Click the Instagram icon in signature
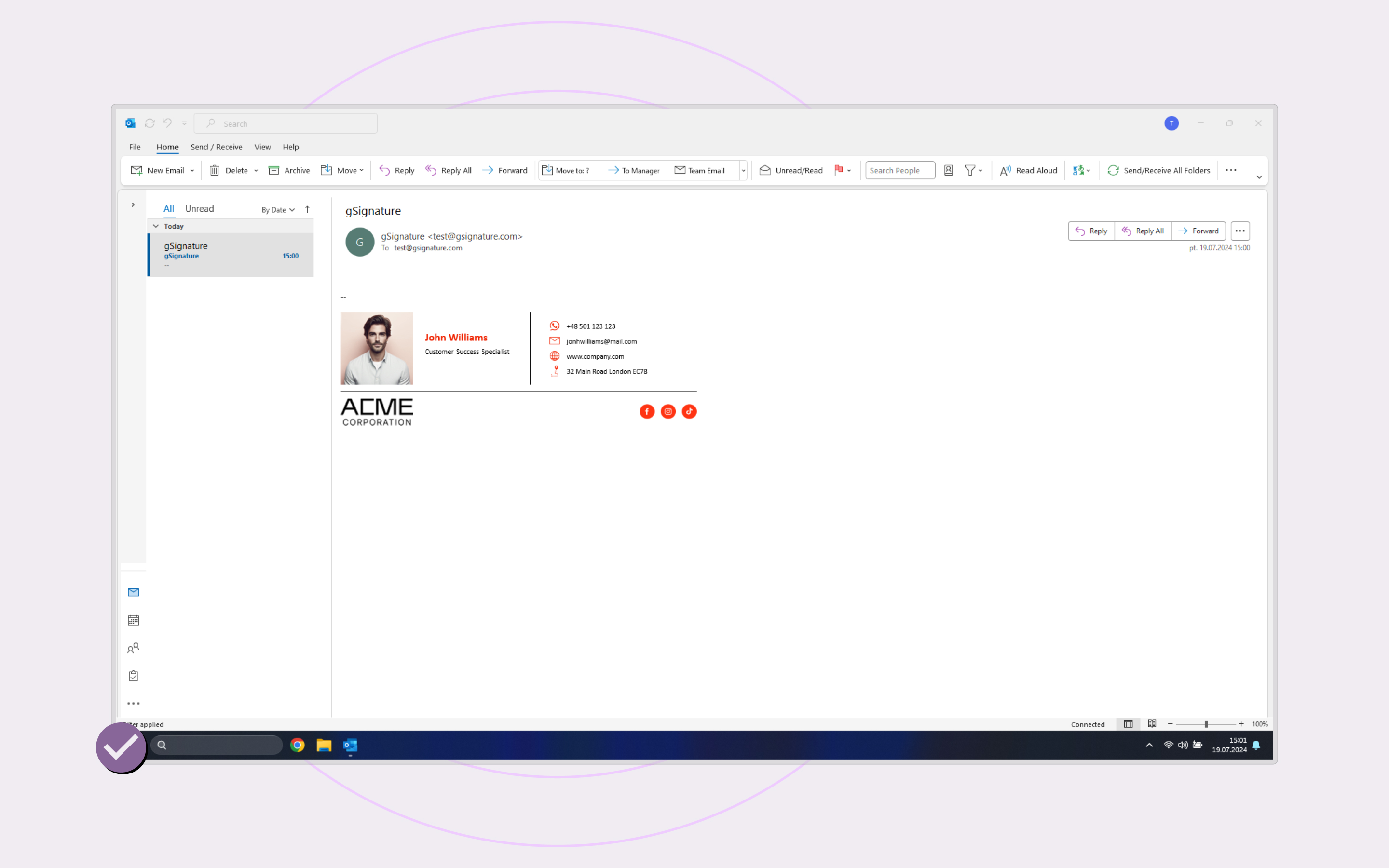 pyautogui.click(x=668, y=412)
